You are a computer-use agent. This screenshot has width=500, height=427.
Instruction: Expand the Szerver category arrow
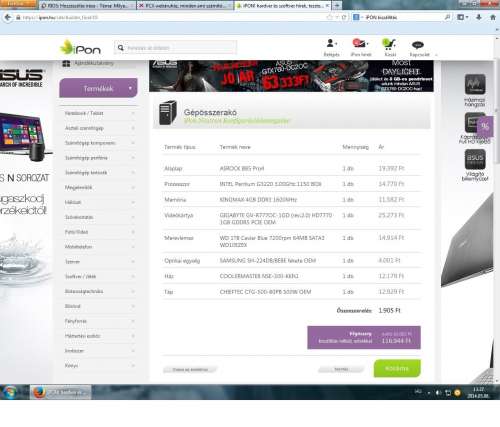point(133,262)
